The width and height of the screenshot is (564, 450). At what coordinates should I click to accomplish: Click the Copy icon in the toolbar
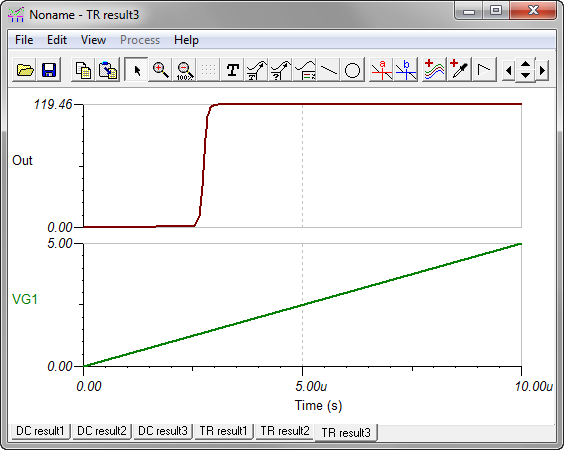tap(83, 69)
